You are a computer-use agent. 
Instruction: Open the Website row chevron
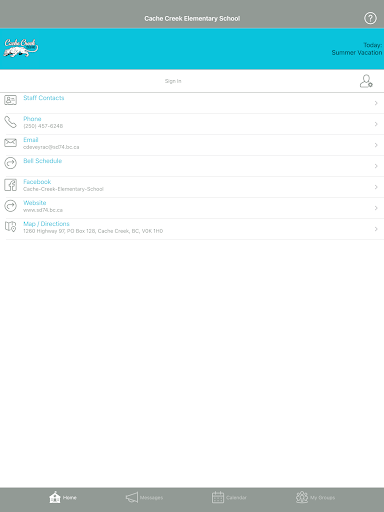[x=376, y=208]
